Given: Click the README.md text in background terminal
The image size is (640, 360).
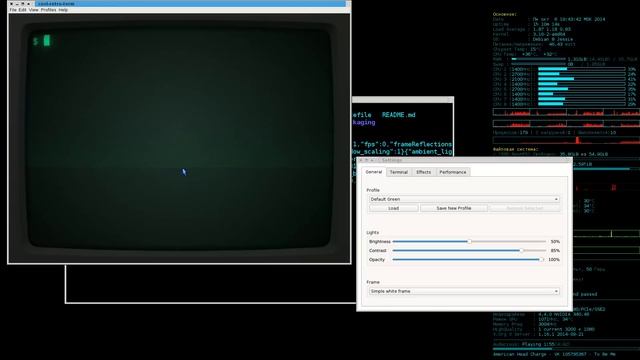Looking at the screenshot, I should (x=398, y=115).
